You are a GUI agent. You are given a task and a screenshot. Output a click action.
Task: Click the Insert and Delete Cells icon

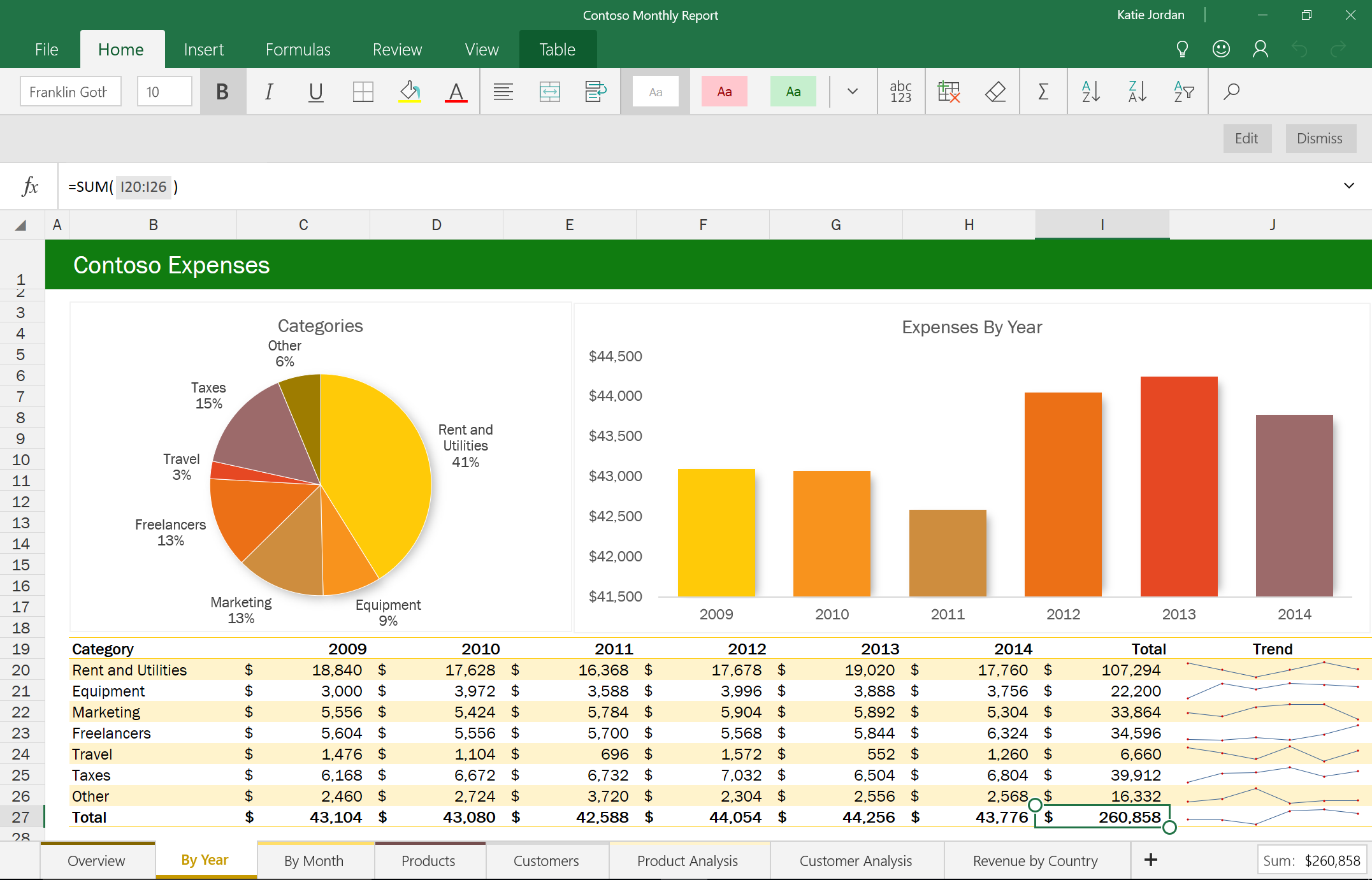tap(949, 91)
